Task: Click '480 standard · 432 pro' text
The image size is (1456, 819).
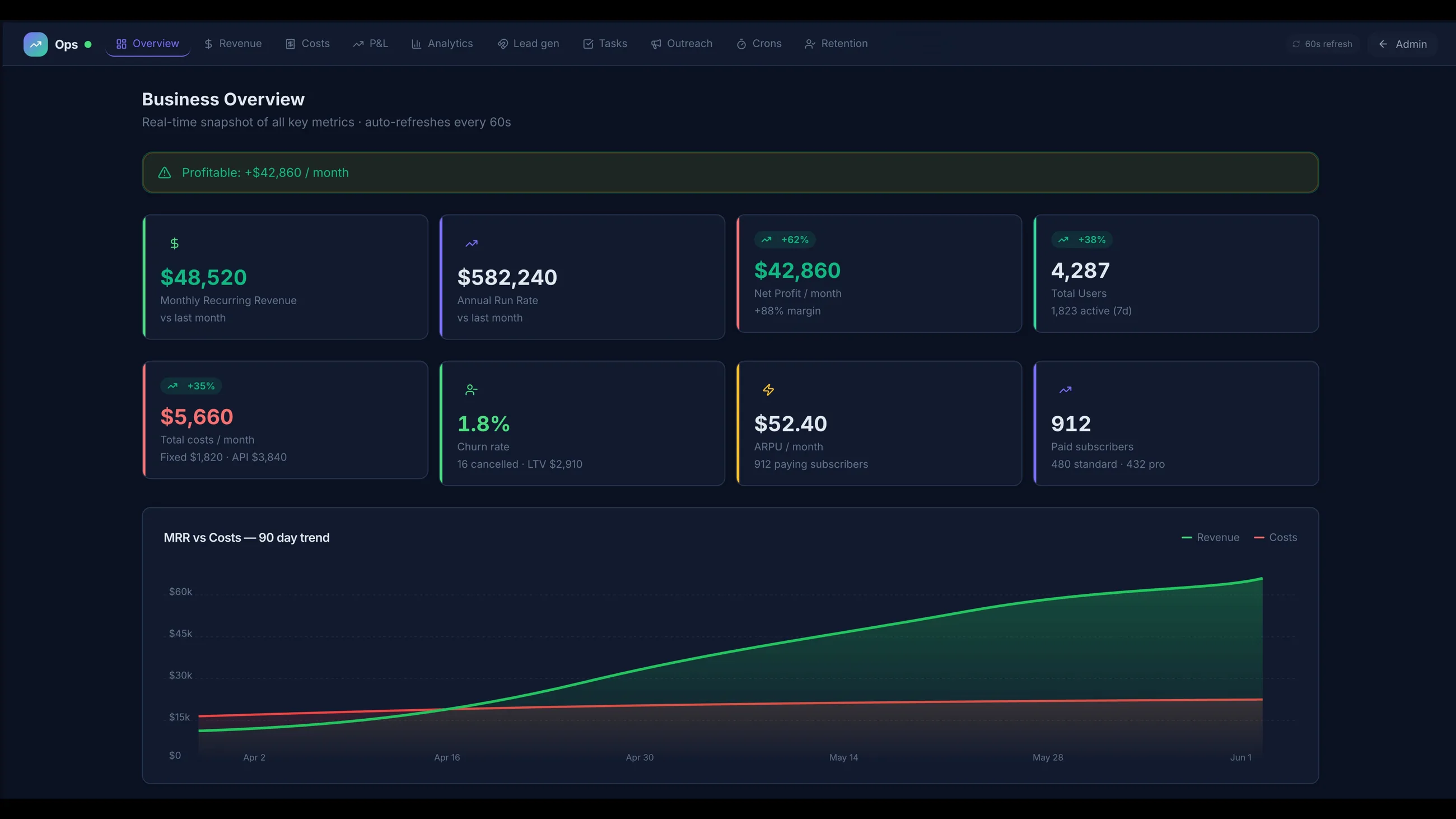Action: click(1108, 464)
